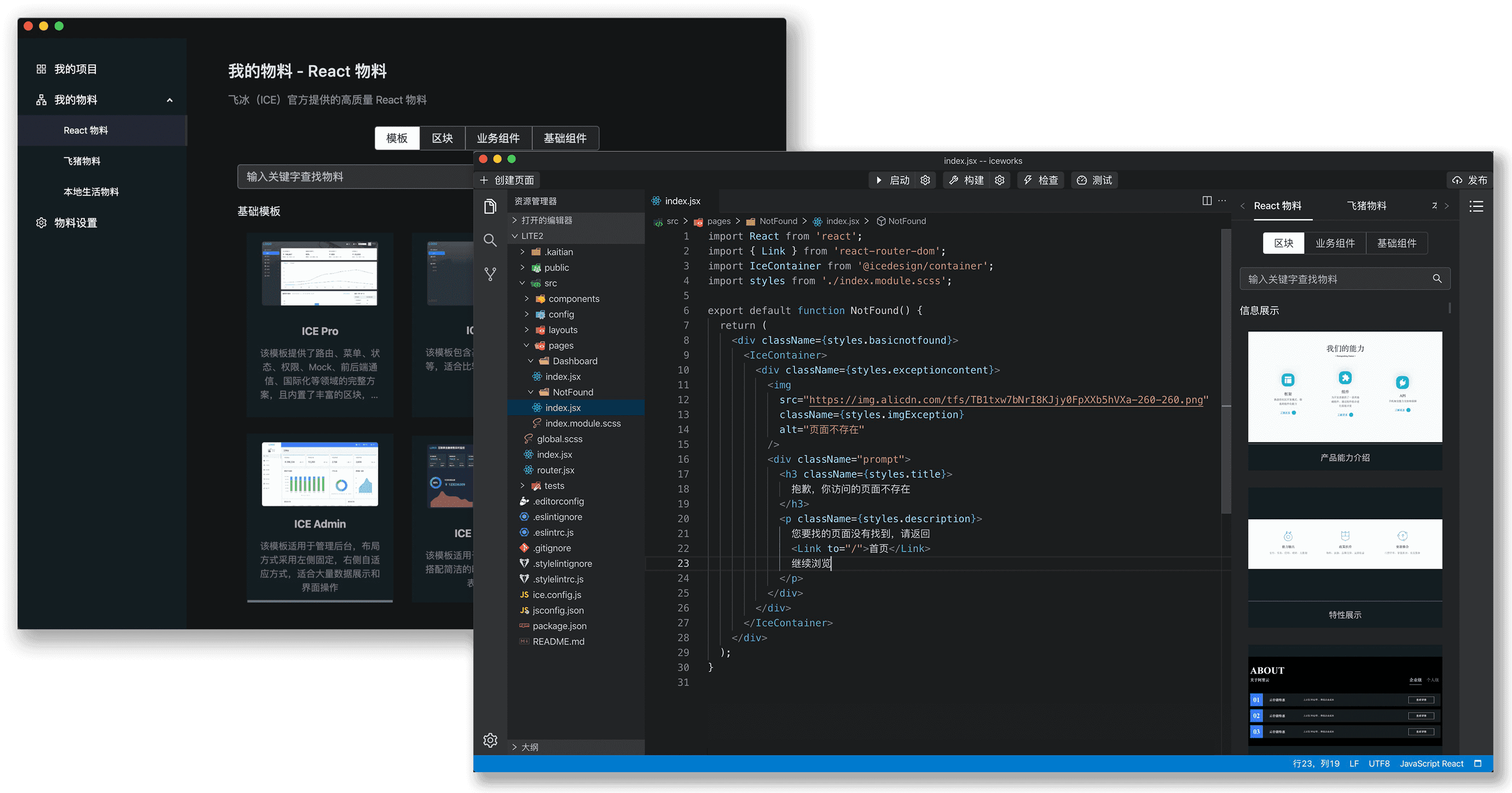Image resolution: width=1512 pixels, height=793 pixels.
Task: Click ICE Pro template card in back window
Action: [320, 325]
